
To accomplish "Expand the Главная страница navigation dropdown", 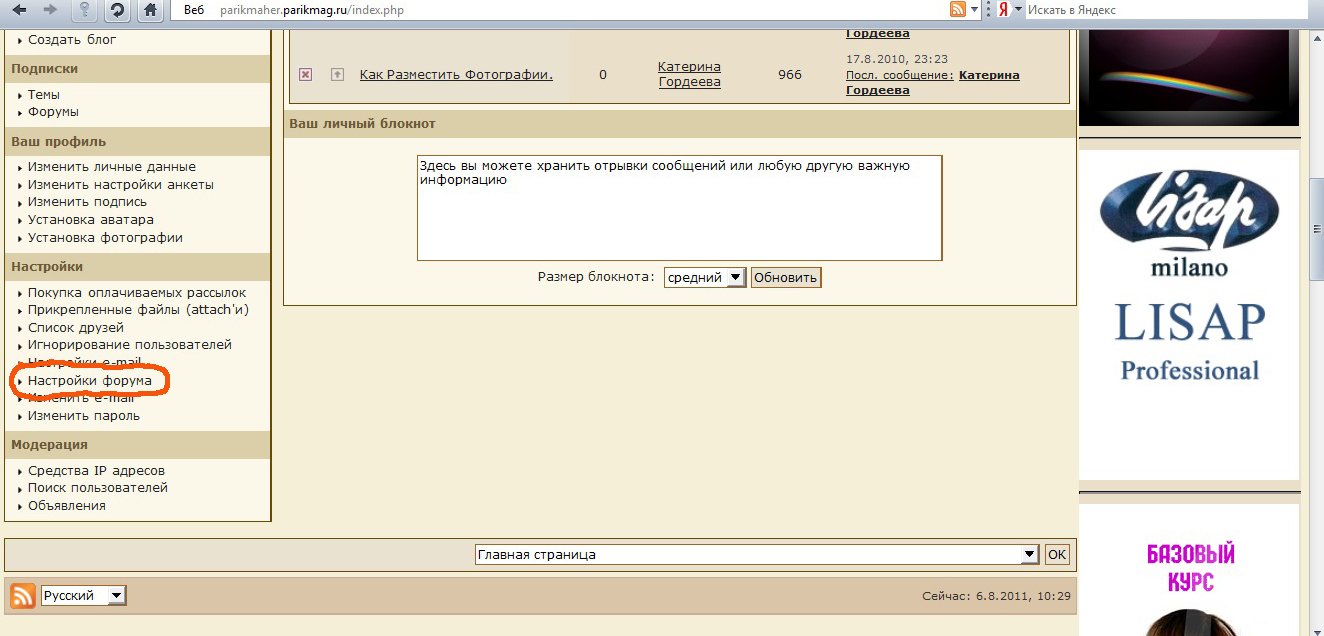I will 757,554.
